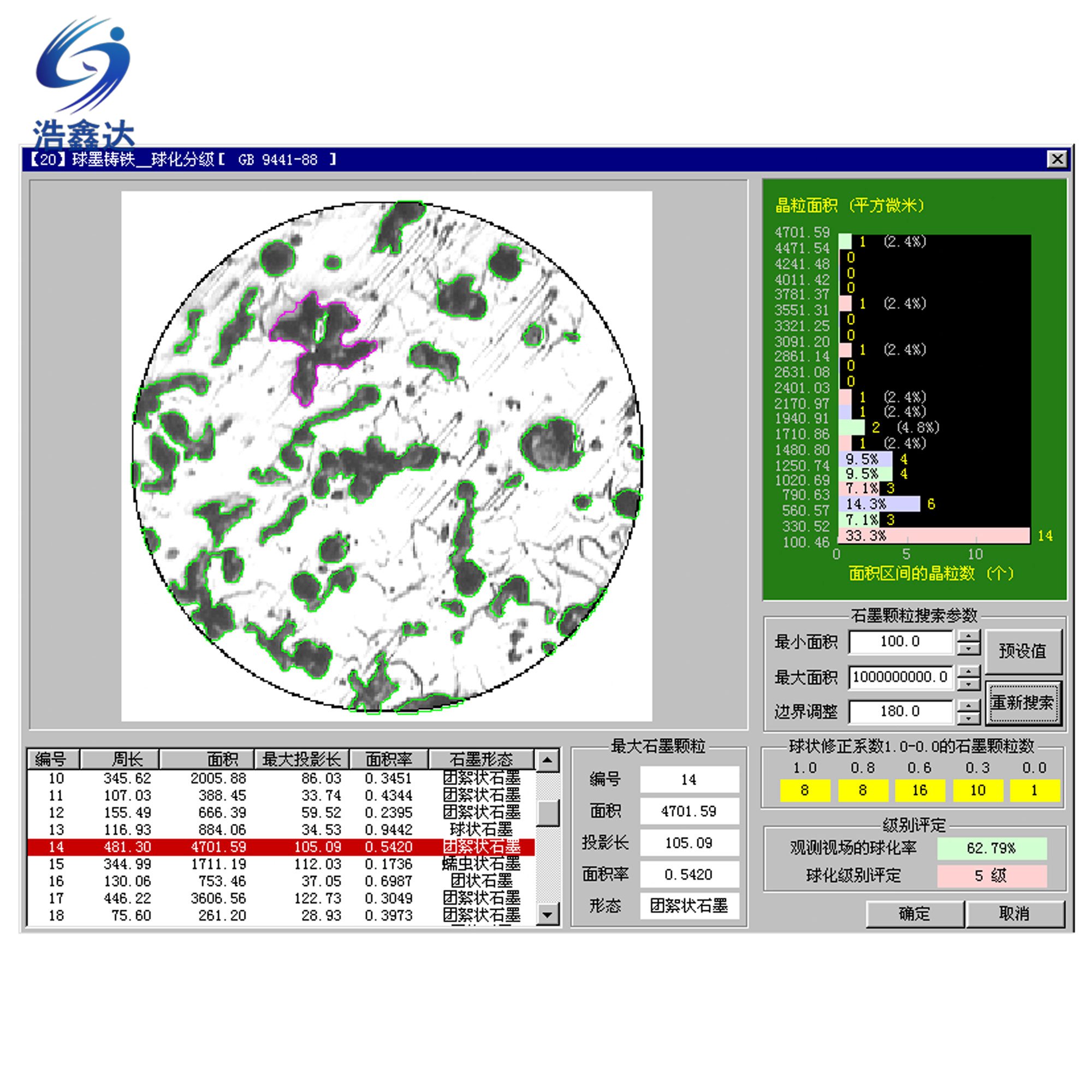The height and width of the screenshot is (1092, 1092).
Task: Click the 边界调整 input field
Action: (900, 711)
